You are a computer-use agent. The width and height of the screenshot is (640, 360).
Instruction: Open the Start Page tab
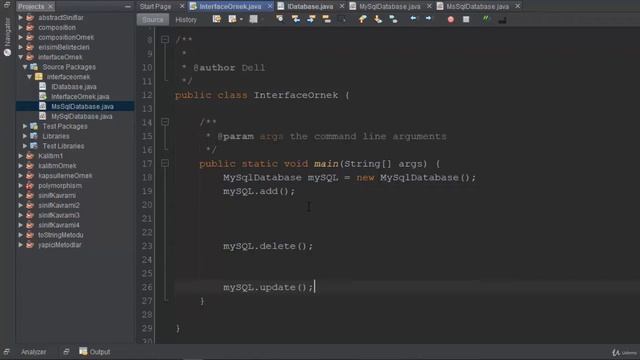[156, 7]
